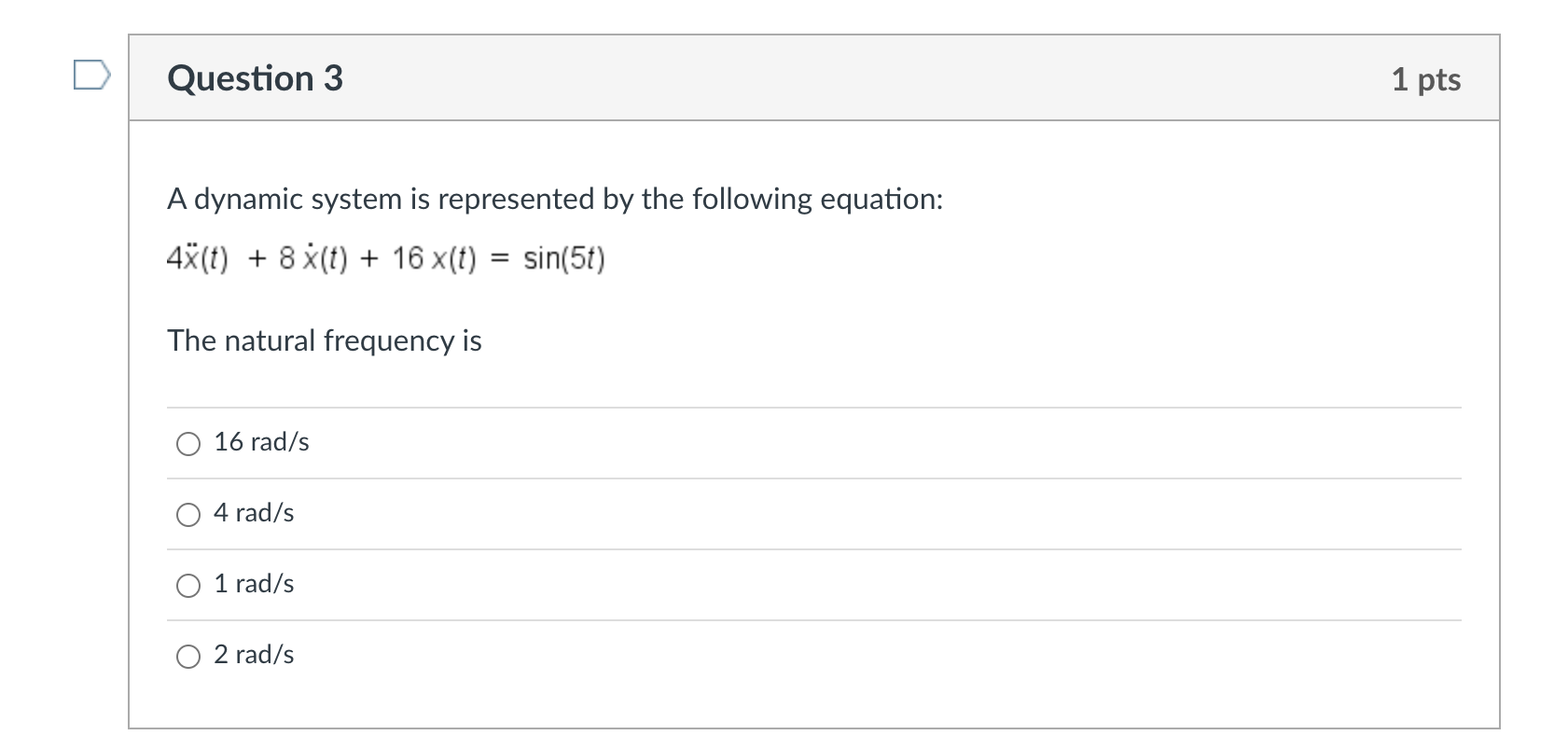The height and width of the screenshot is (749, 1568).
Task: Click the equals sign in the equation
Action: (500, 259)
